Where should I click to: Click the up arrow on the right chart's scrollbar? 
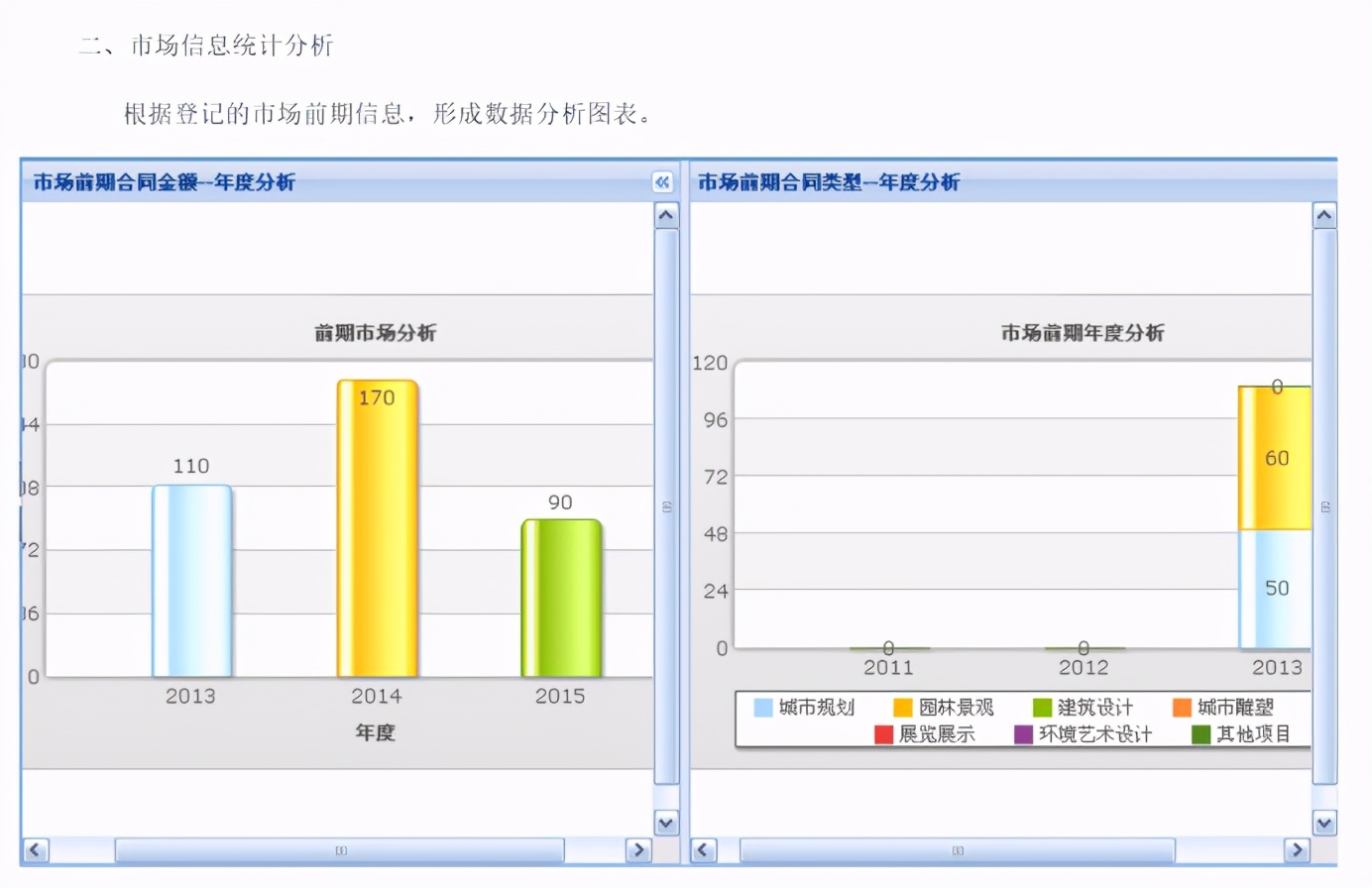[x=1324, y=212]
